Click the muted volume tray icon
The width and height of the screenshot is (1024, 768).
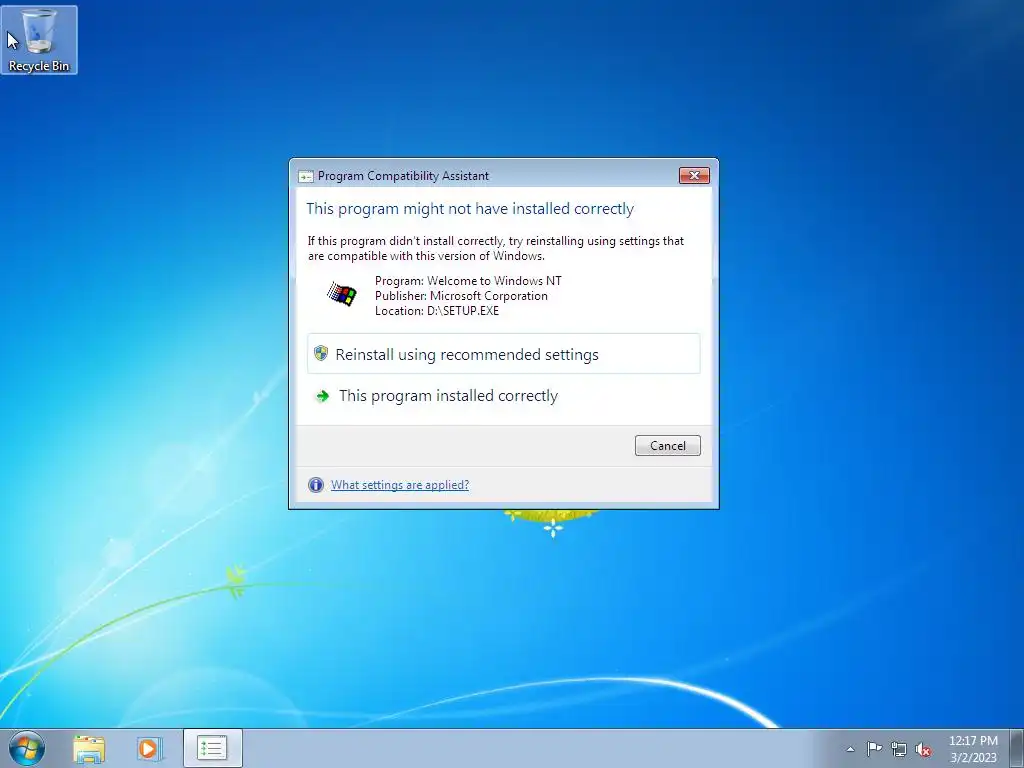tap(923, 749)
